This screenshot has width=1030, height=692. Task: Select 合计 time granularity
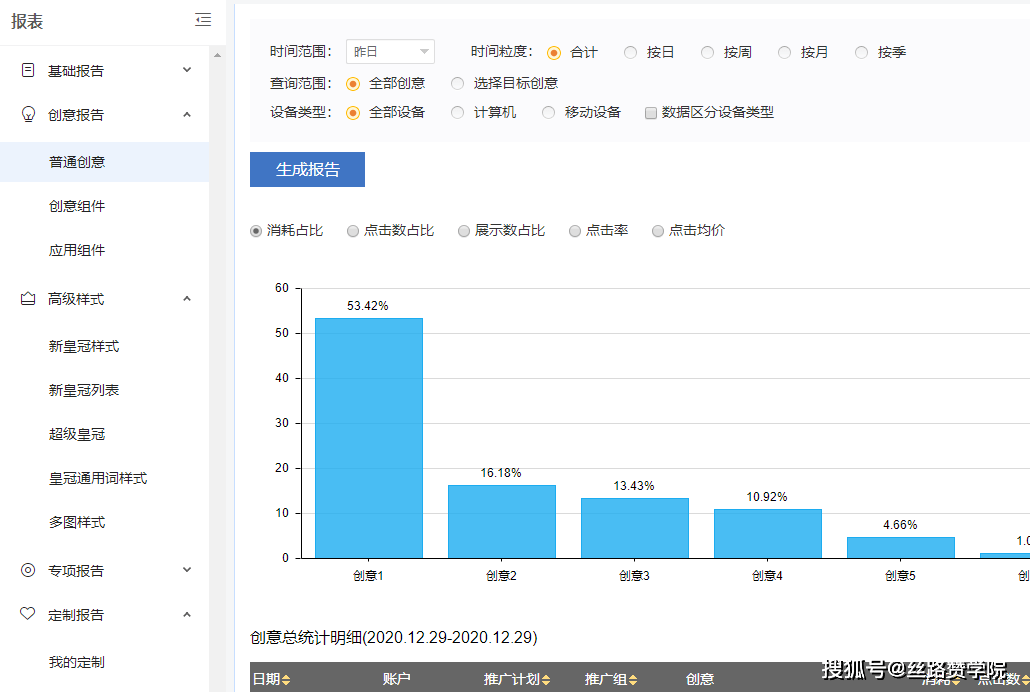point(554,53)
